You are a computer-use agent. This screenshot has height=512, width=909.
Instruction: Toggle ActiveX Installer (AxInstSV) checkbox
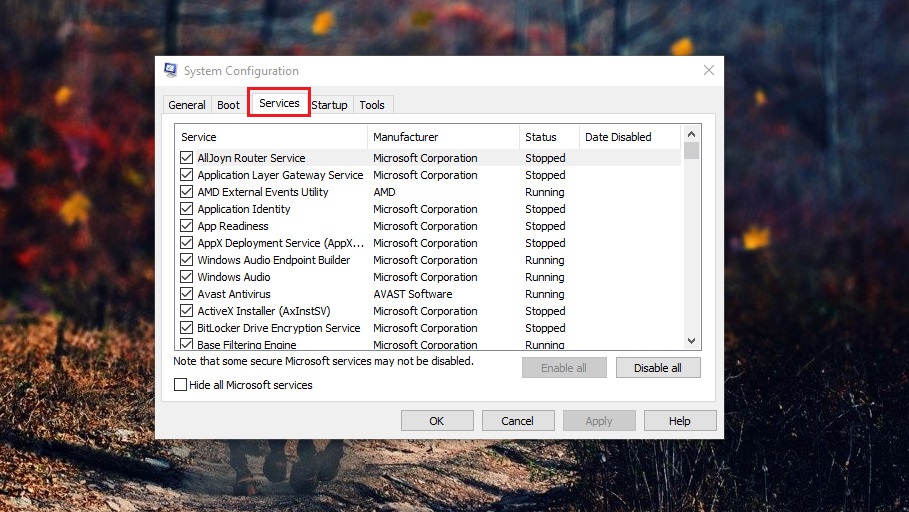[x=186, y=311]
